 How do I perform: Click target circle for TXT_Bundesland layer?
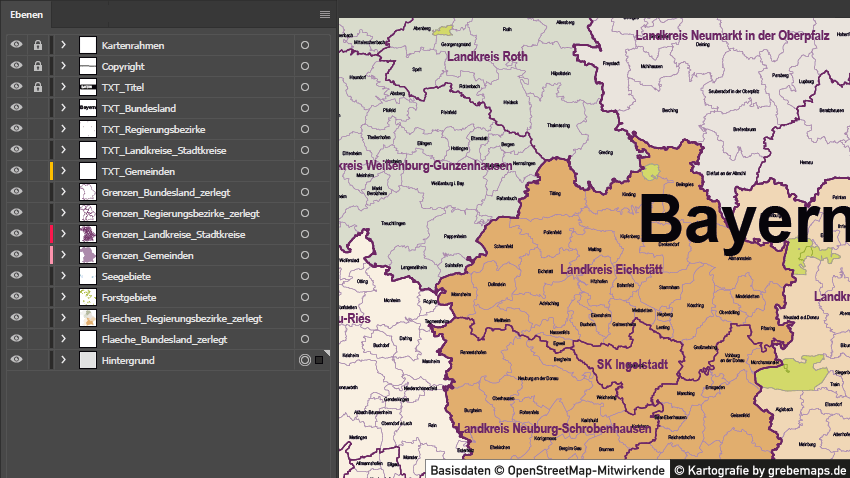304,109
